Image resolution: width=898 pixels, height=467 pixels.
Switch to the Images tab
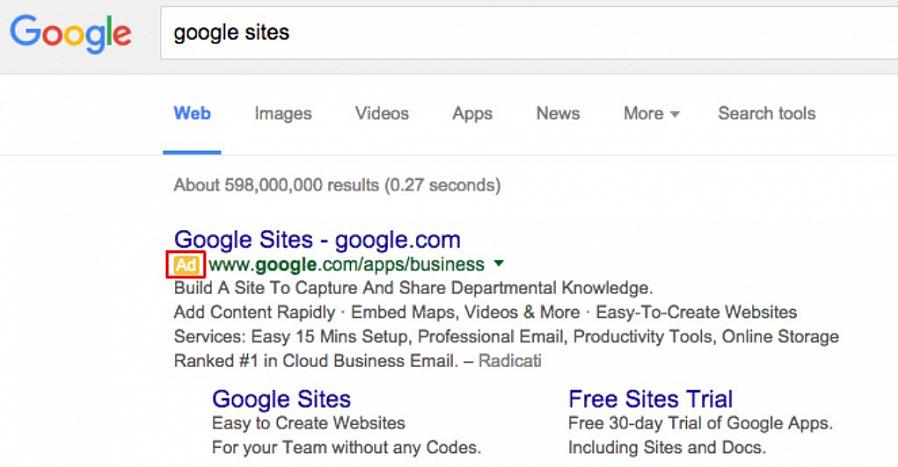tap(283, 113)
